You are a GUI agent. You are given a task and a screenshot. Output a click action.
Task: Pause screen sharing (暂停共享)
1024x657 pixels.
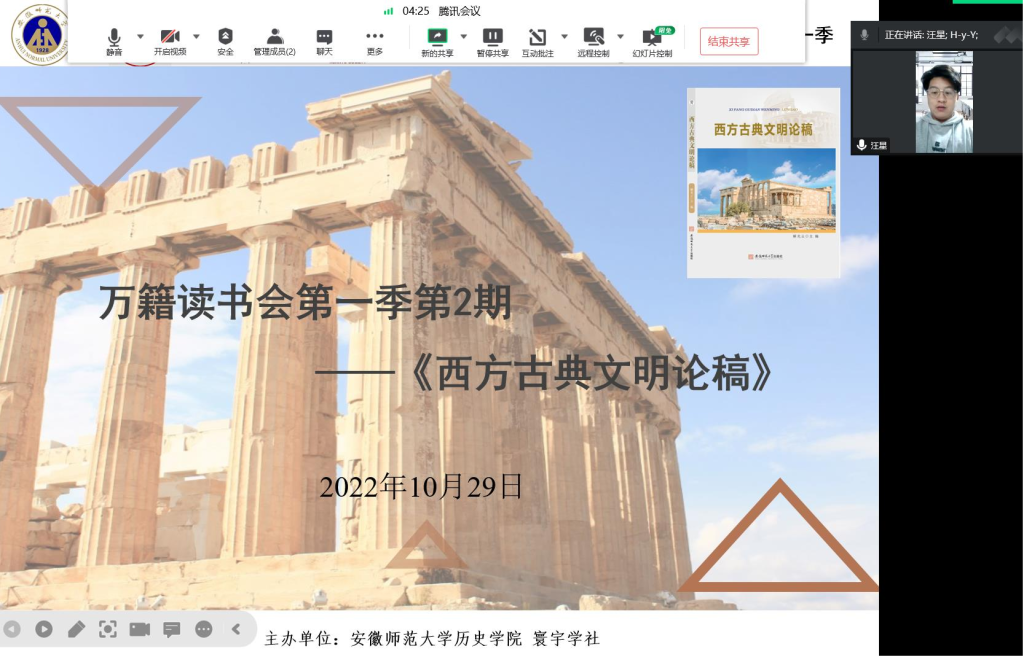(x=492, y=41)
